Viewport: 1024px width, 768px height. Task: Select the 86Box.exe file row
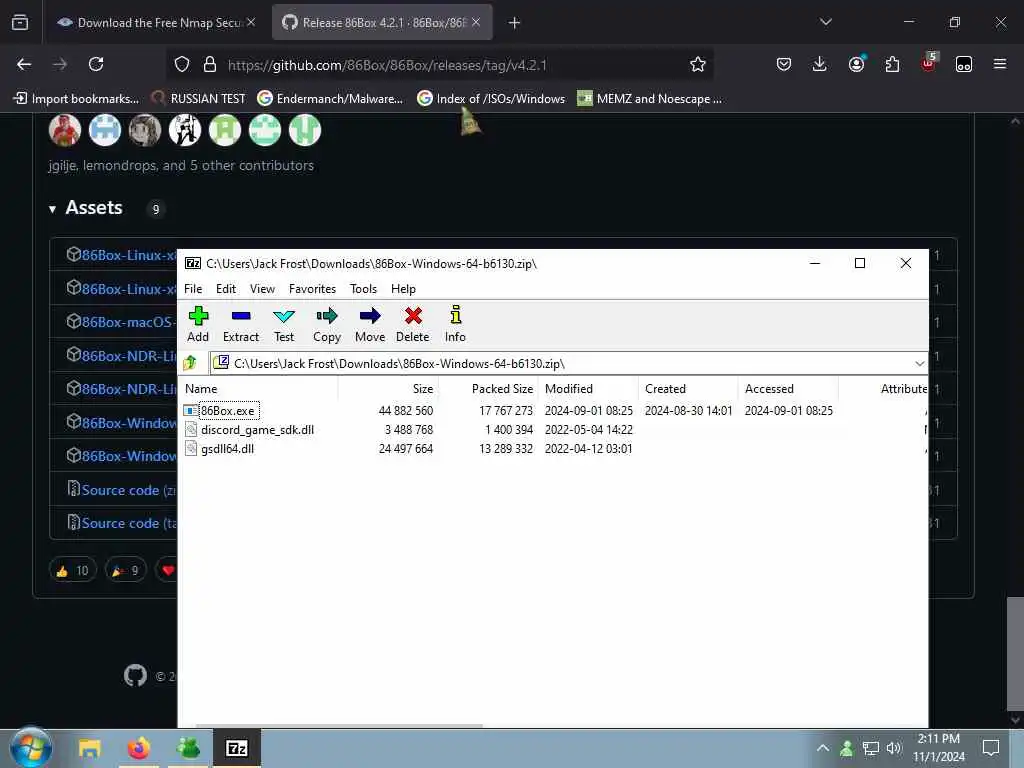coord(554,411)
